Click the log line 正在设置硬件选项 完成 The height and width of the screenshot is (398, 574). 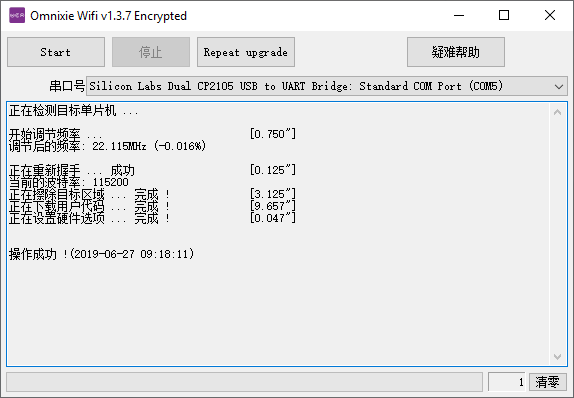pos(89,218)
